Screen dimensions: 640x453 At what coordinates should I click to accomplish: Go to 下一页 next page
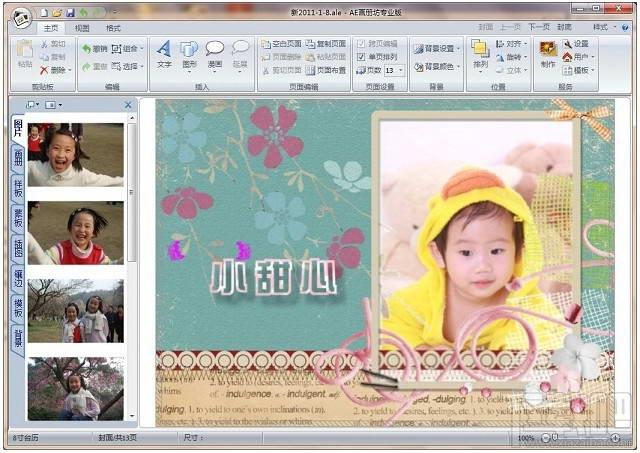click(539, 28)
